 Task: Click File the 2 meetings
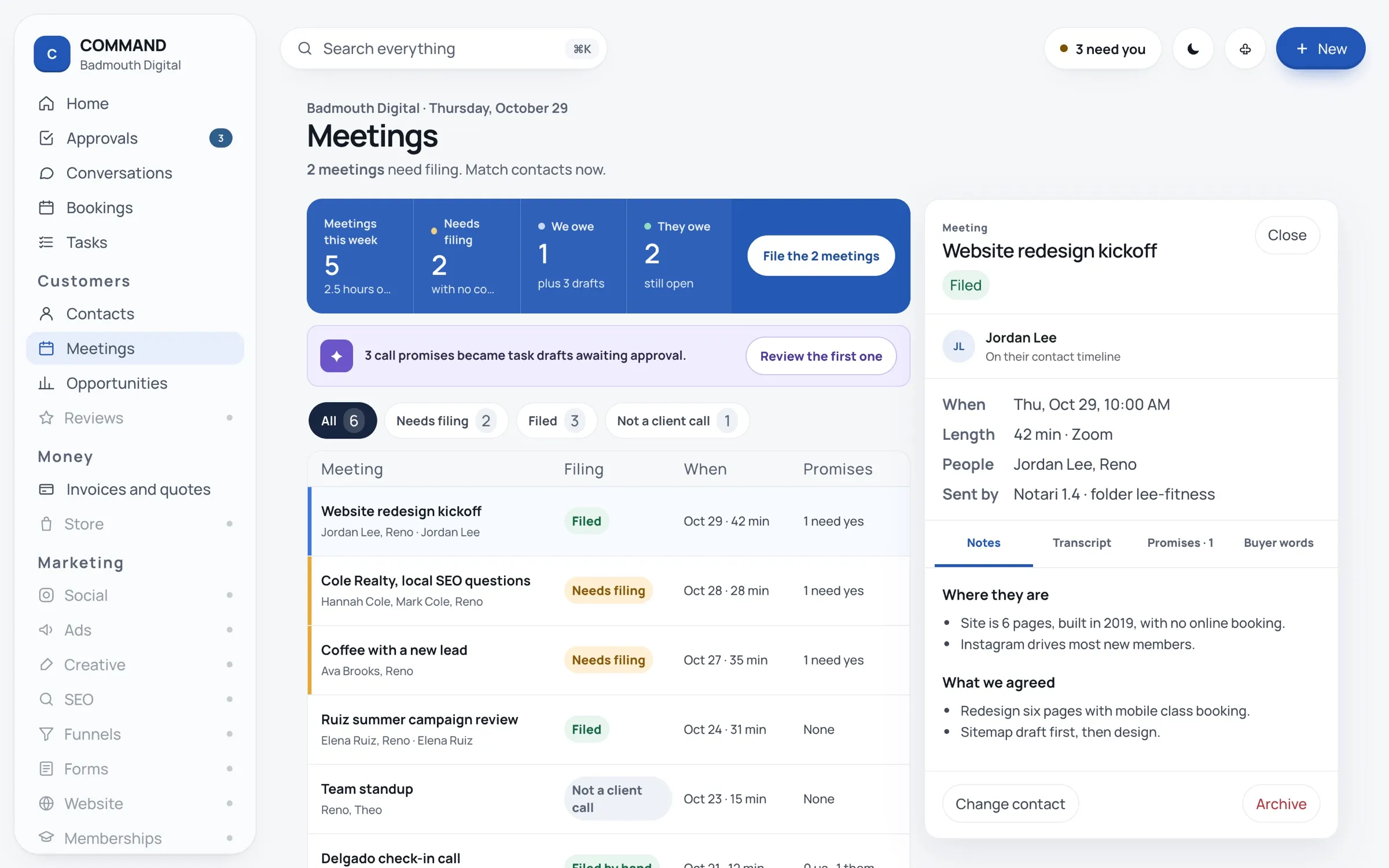click(821, 256)
